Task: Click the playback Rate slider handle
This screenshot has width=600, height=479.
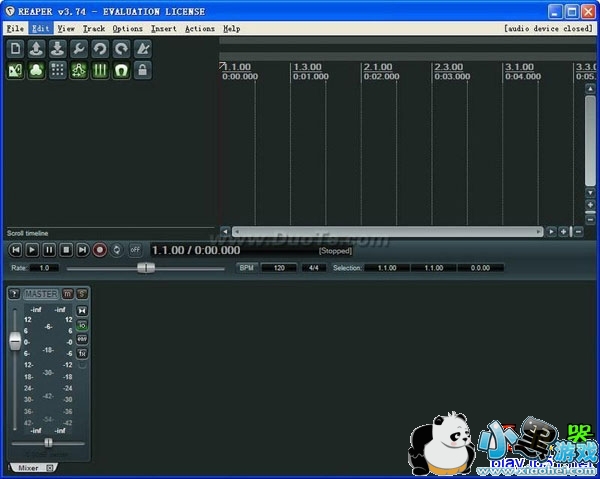Action: point(146,268)
